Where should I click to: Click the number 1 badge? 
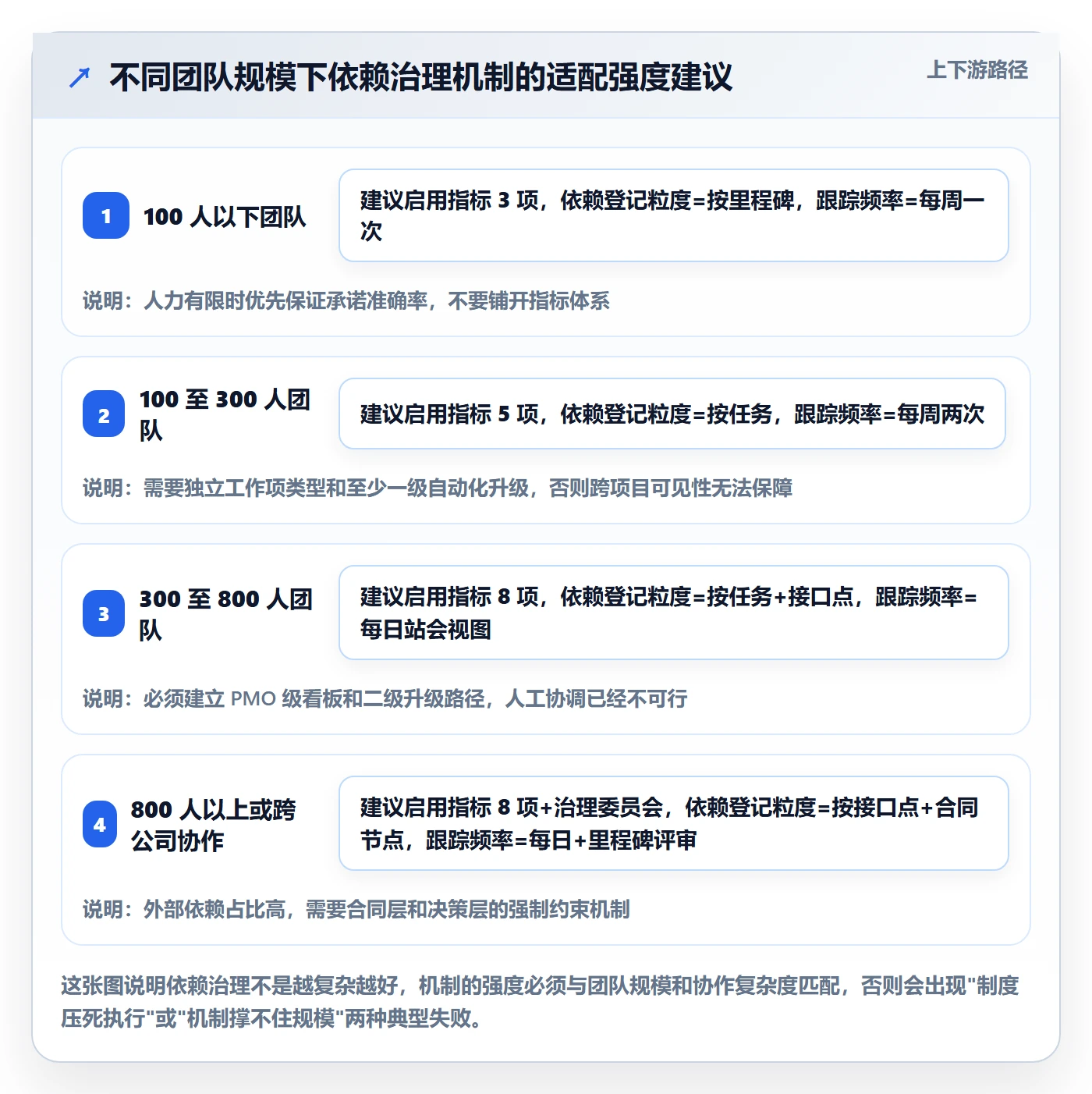[106, 215]
